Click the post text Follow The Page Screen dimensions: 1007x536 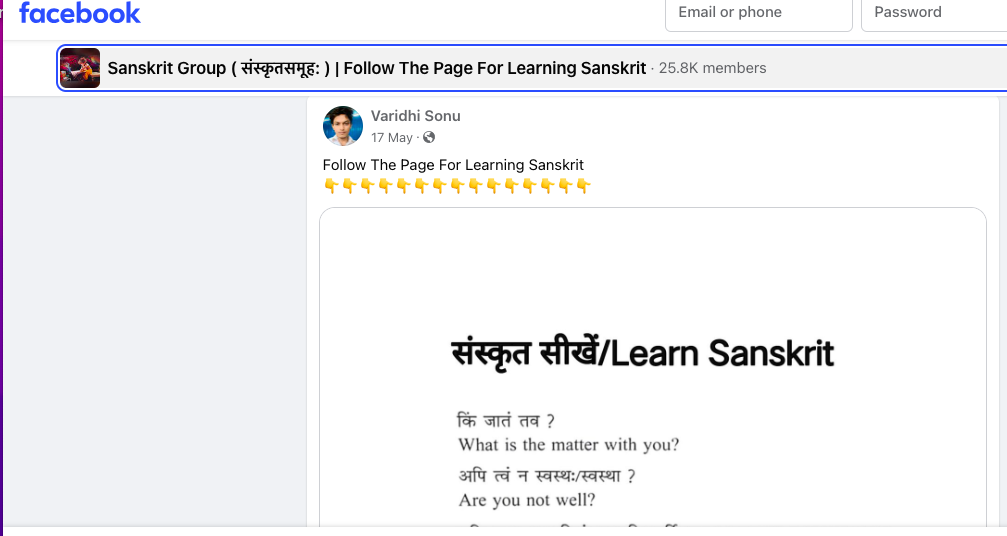click(453, 165)
